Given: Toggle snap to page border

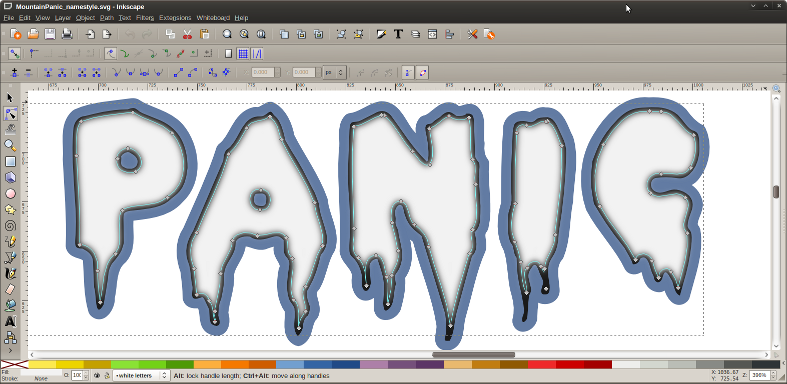Looking at the screenshot, I should point(228,53).
